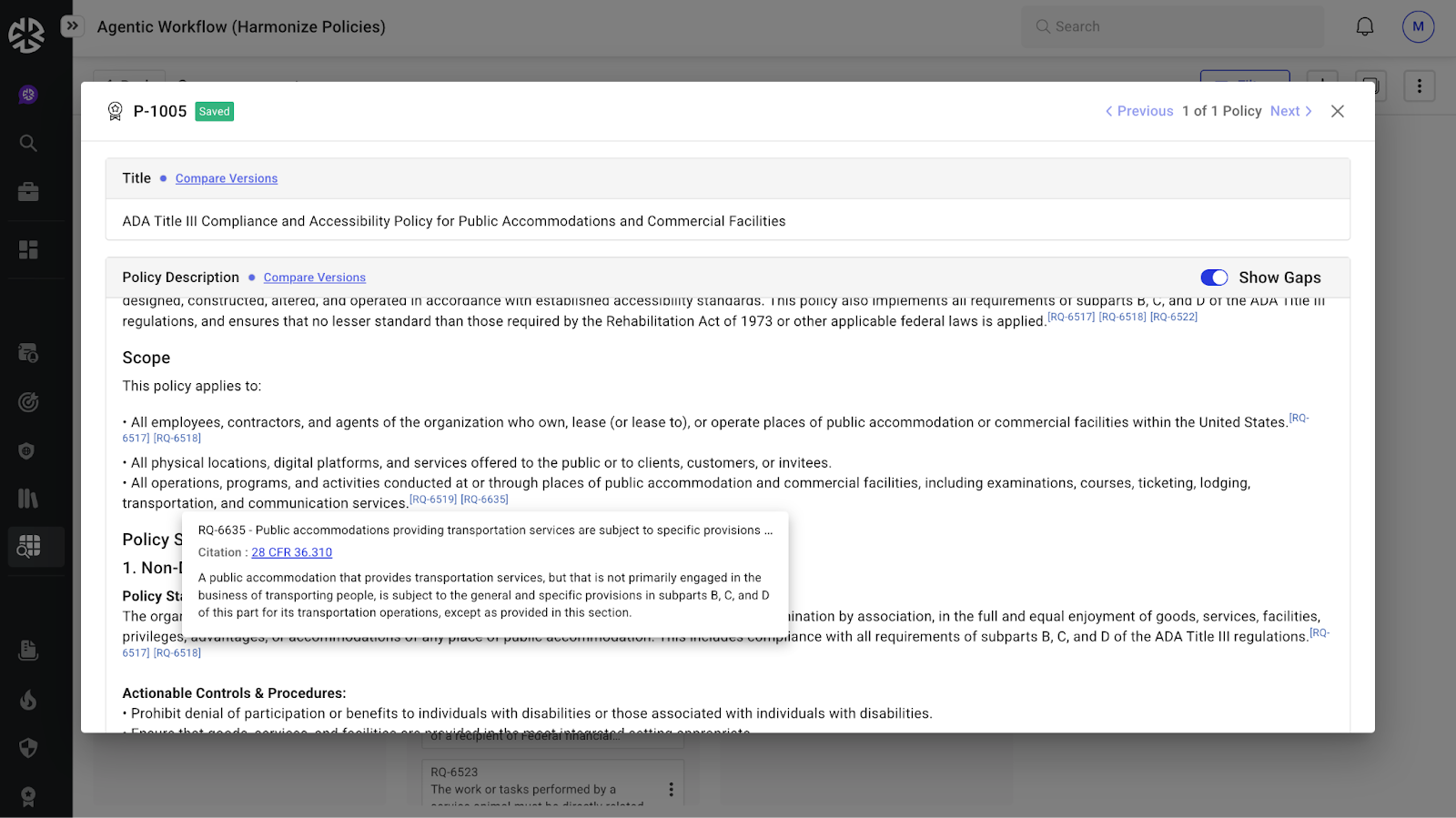This screenshot has height=818, width=1456.
Task: Open the library books icon in sidebar
Action: pos(28,498)
